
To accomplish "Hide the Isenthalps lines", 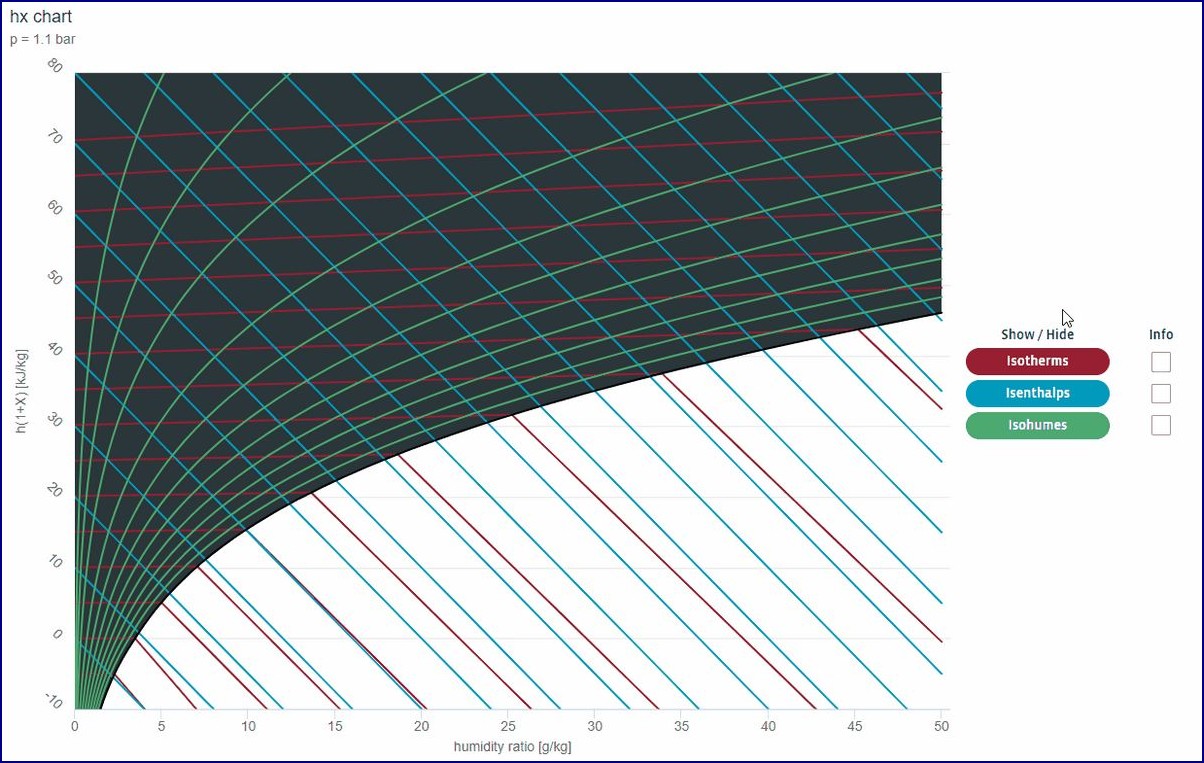I will click(1037, 393).
